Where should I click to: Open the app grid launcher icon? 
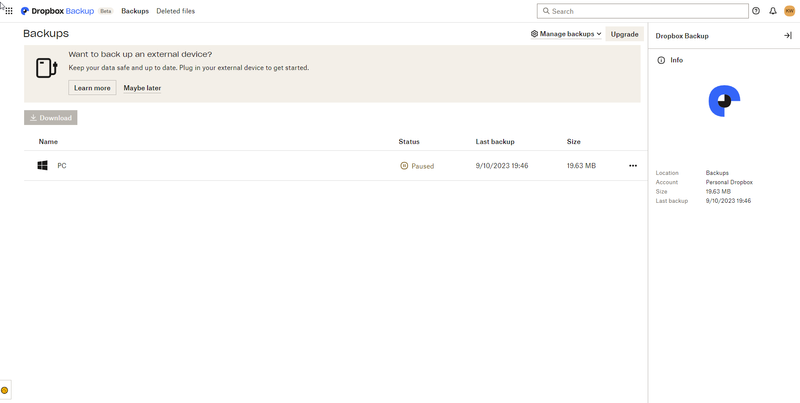(x=9, y=11)
